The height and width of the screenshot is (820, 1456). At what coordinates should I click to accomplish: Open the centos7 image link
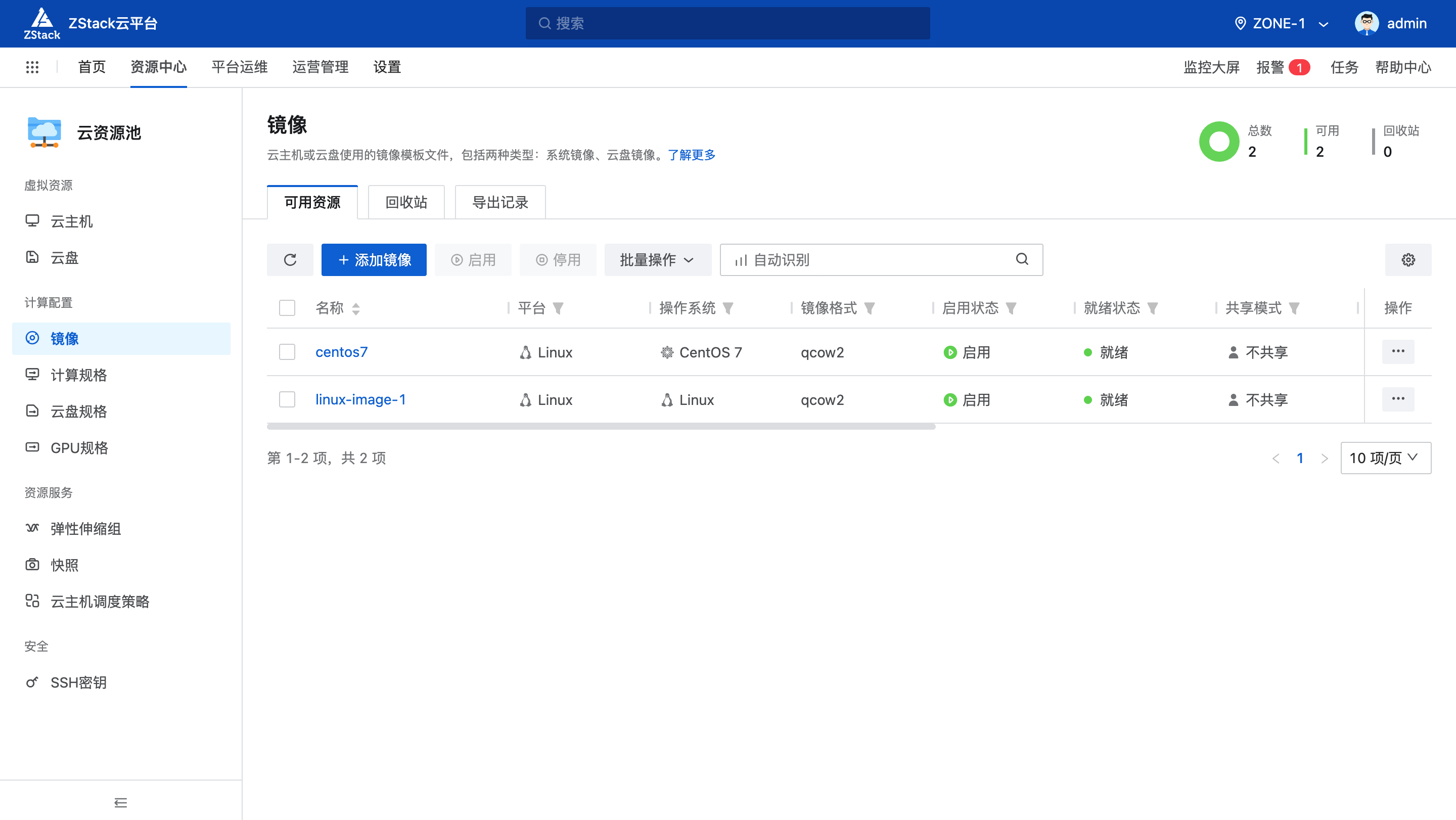tap(341, 352)
